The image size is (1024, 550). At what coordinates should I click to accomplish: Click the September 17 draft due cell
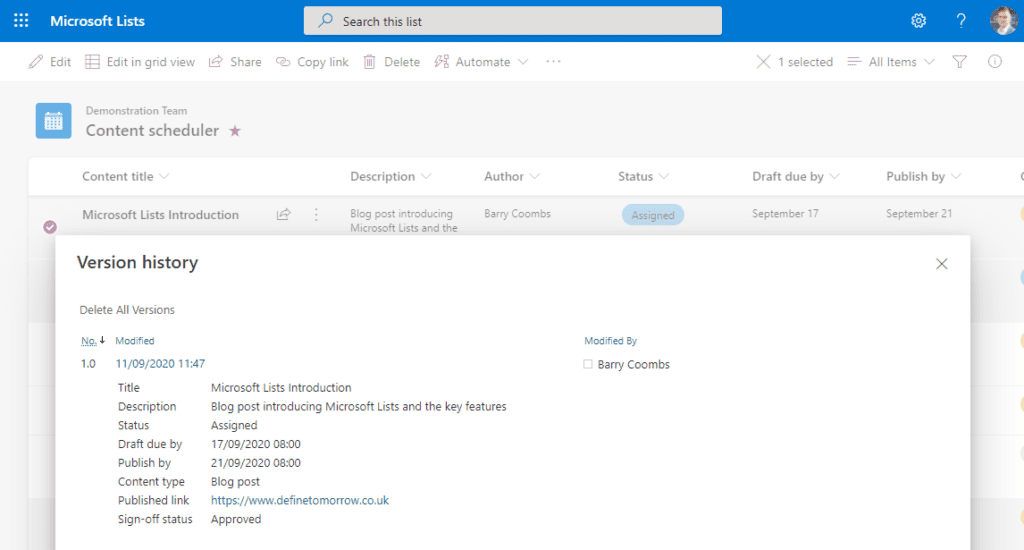(785, 214)
